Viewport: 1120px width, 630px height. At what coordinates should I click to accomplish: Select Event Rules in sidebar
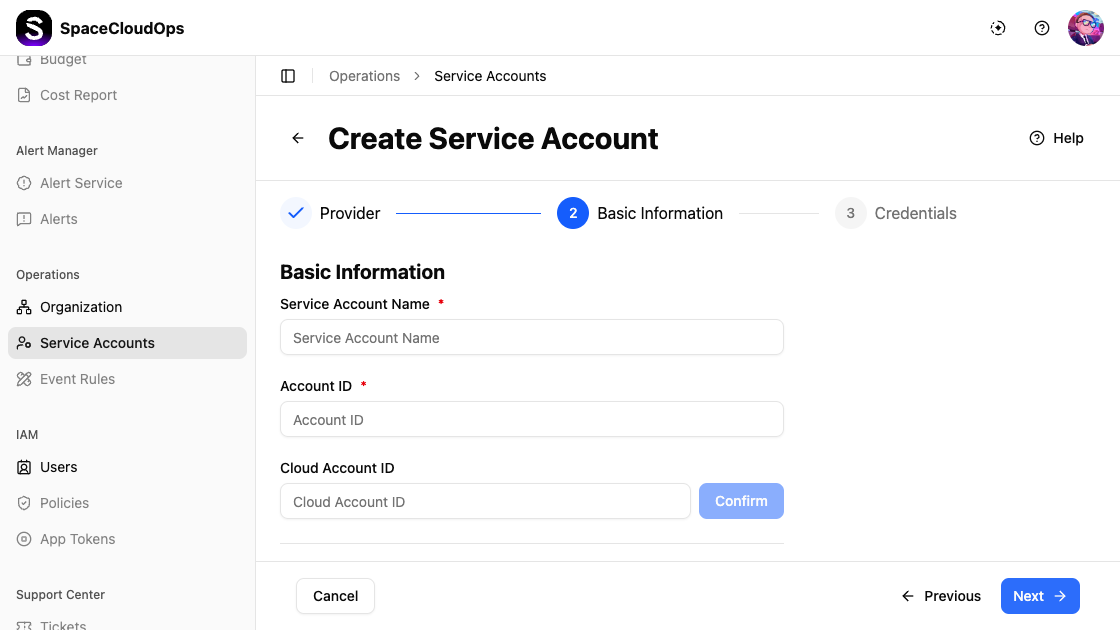point(77,379)
